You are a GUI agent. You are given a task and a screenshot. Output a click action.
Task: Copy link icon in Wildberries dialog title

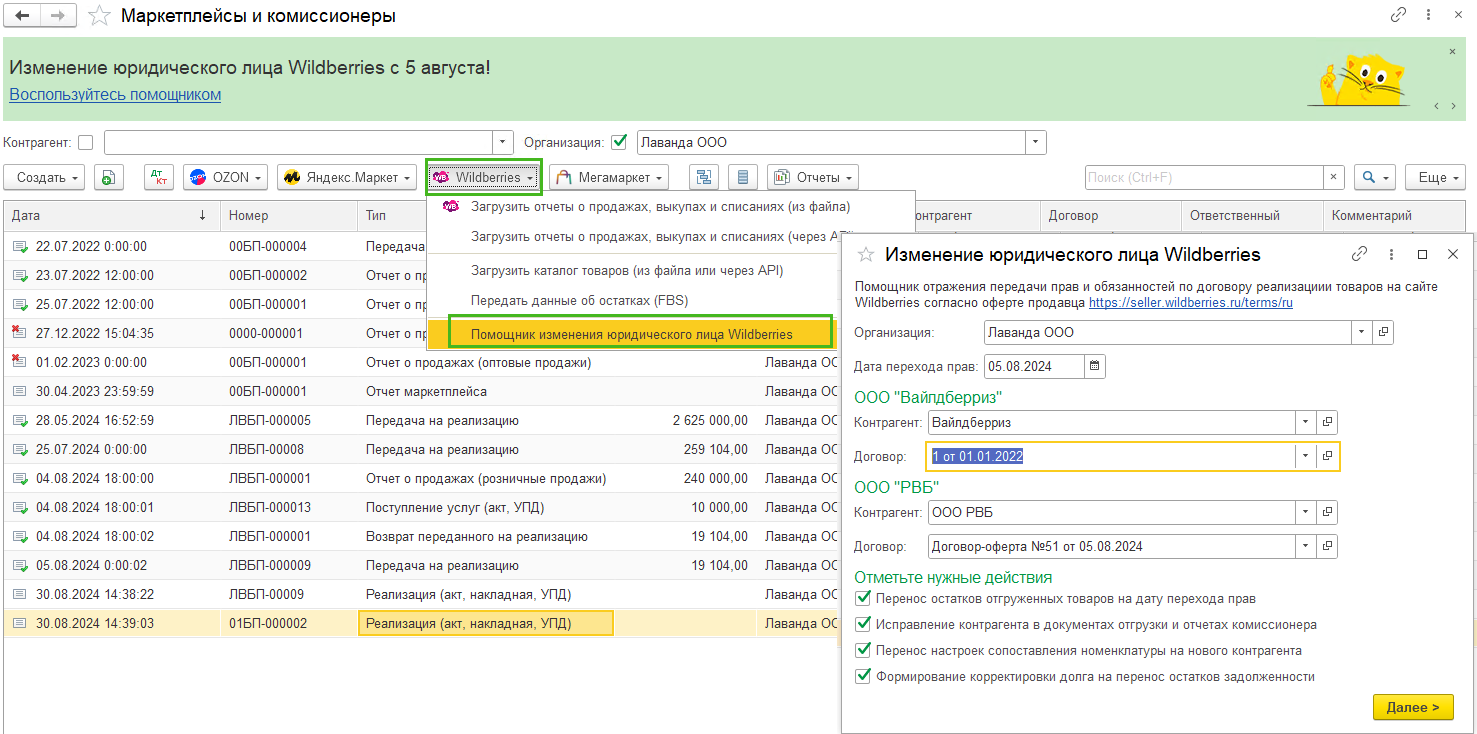point(1359,254)
